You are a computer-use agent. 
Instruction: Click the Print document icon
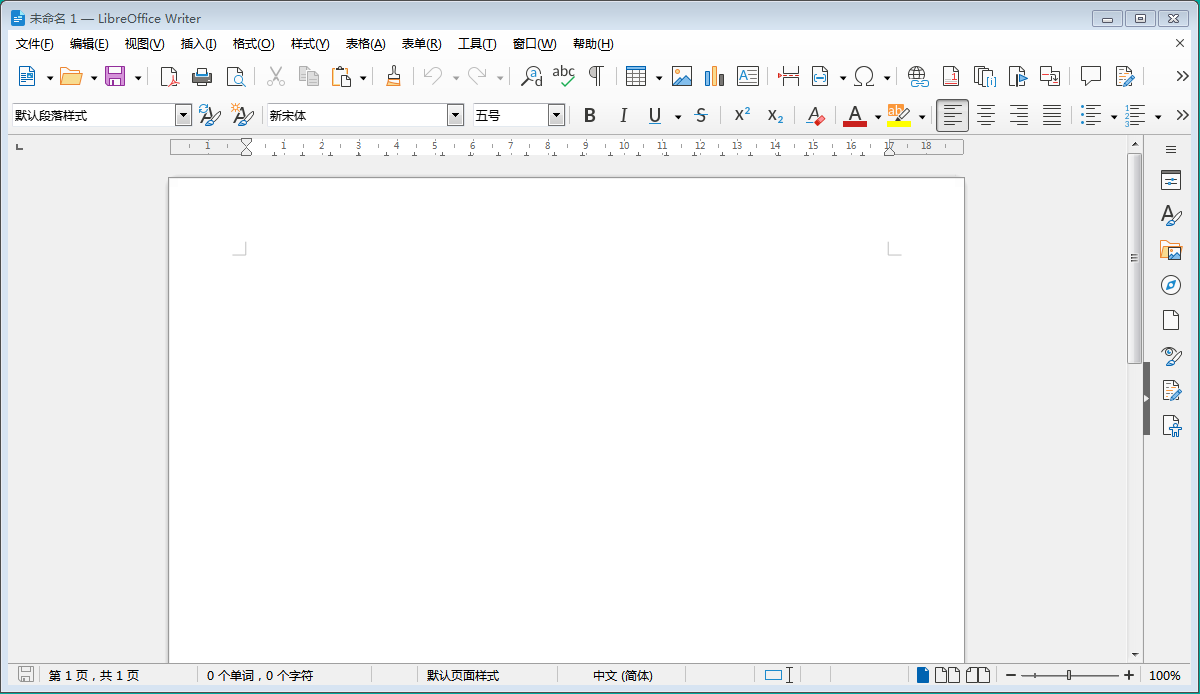click(202, 76)
